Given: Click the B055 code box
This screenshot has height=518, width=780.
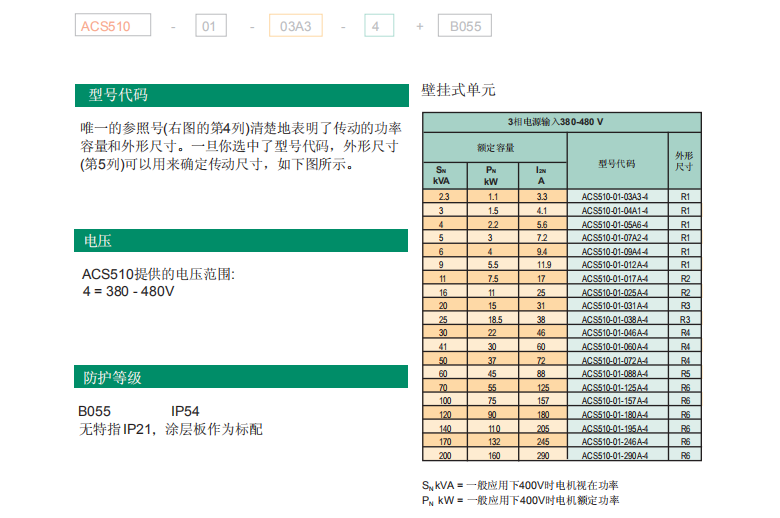Looking at the screenshot, I should click(x=465, y=25).
